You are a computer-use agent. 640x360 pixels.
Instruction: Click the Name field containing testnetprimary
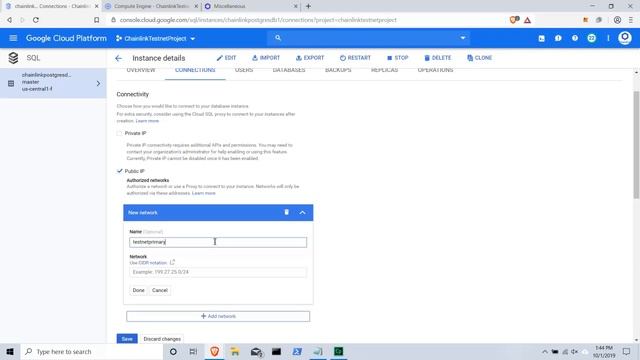[218, 242]
